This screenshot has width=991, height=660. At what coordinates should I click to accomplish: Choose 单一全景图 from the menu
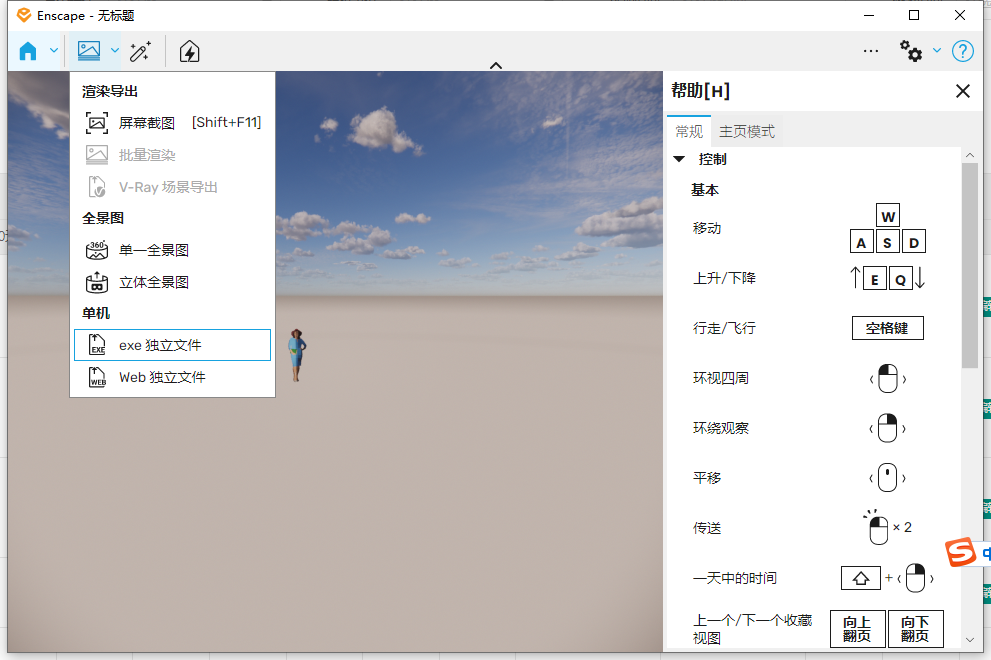click(173, 250)
